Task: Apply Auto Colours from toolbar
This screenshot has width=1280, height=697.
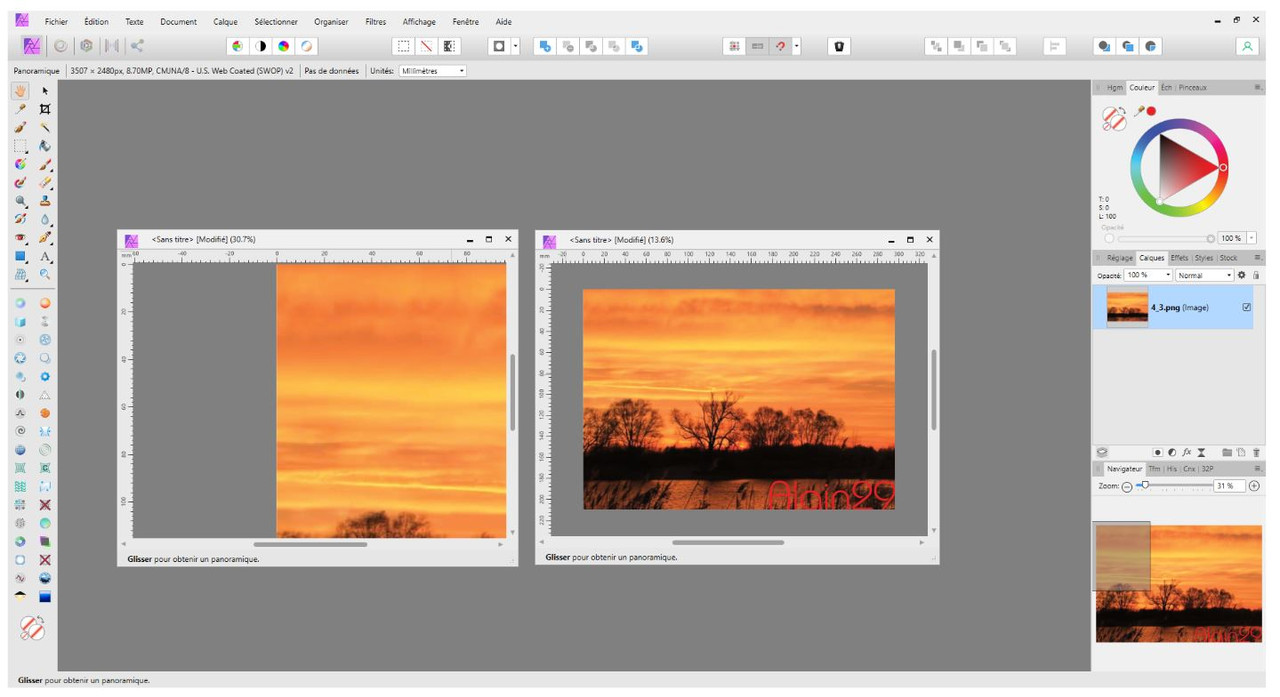Action: point(284,46)
